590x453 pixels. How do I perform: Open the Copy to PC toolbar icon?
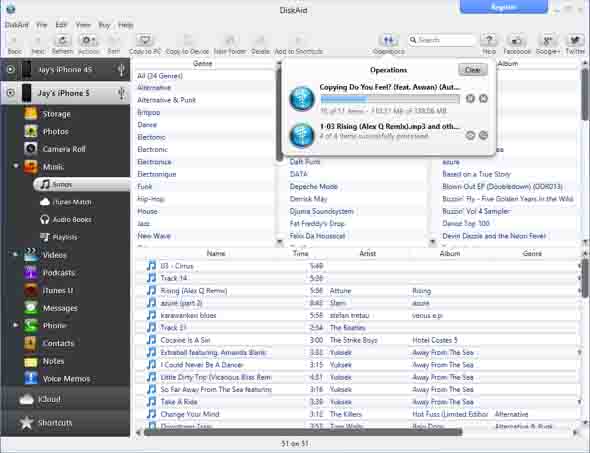pyautogui.click(x=145, y=40)
